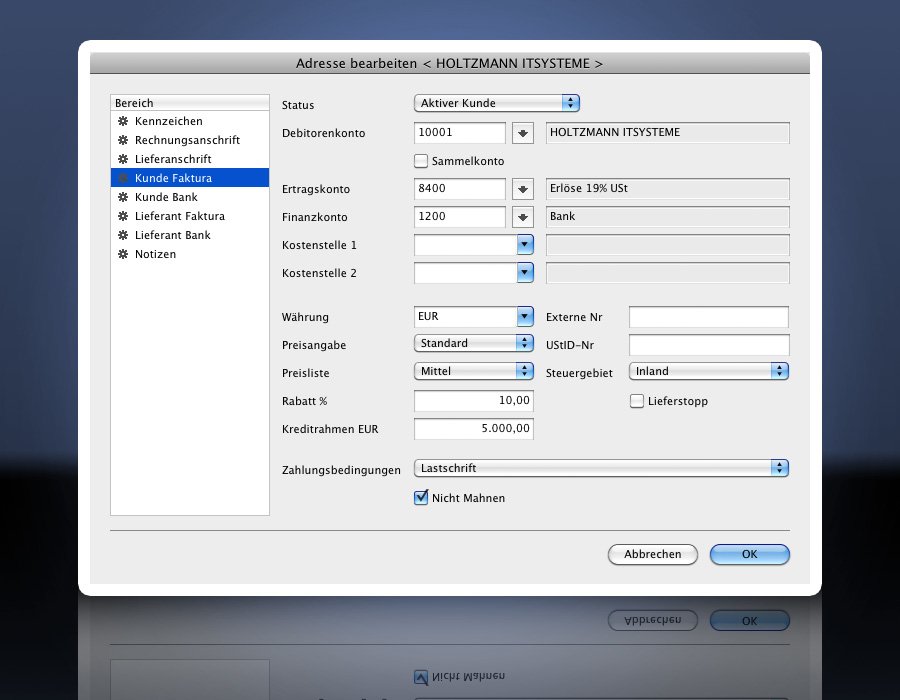Click the Debitorenkonto field with 10001

tap(460, 133)
